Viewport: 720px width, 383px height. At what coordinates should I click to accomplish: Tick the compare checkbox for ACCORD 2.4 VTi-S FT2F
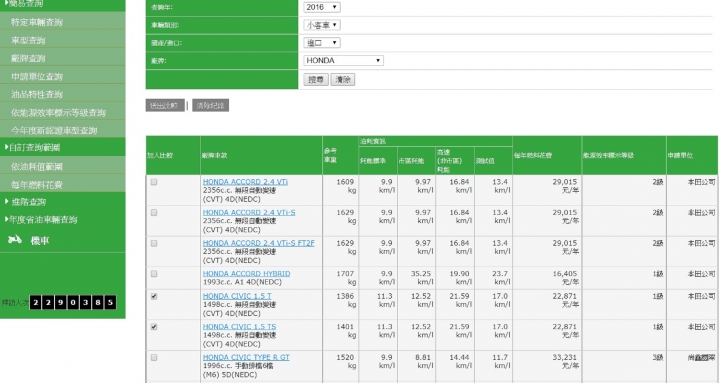[x=154, y=243]
